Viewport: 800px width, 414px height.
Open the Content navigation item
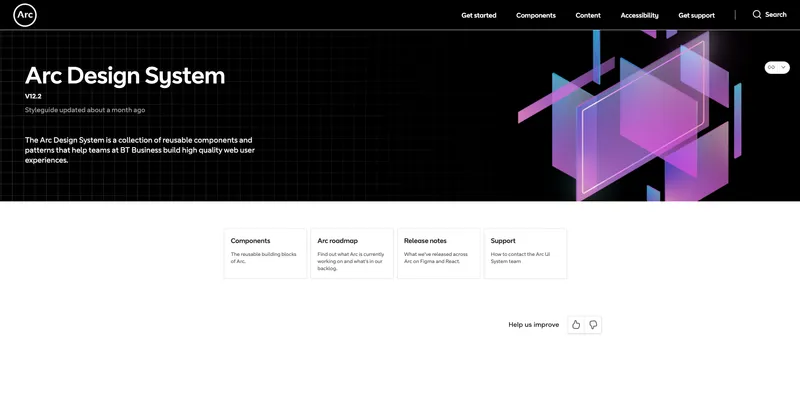tap(588, 15)
